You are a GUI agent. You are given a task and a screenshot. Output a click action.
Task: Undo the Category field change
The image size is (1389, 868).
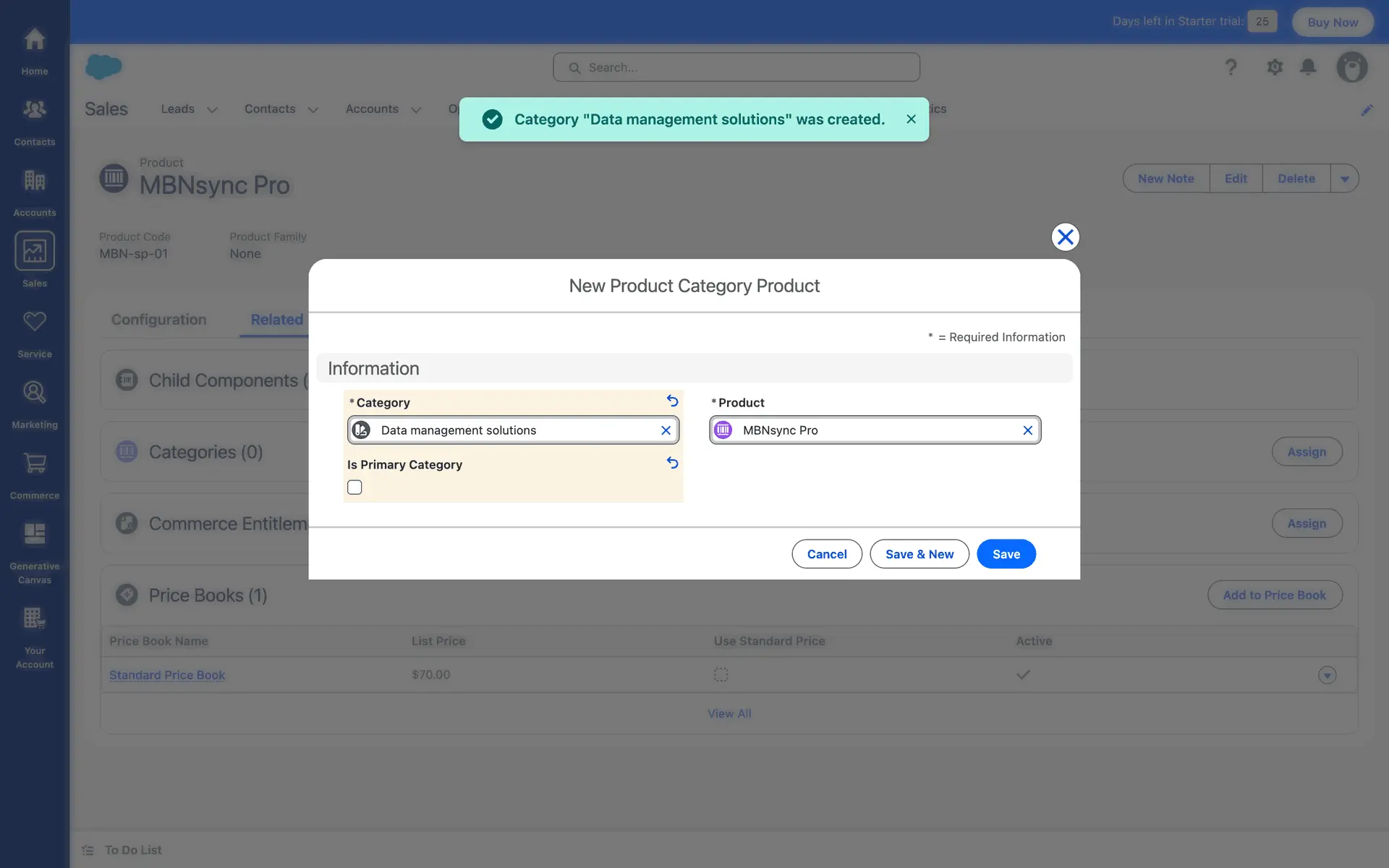coord(672,401)
